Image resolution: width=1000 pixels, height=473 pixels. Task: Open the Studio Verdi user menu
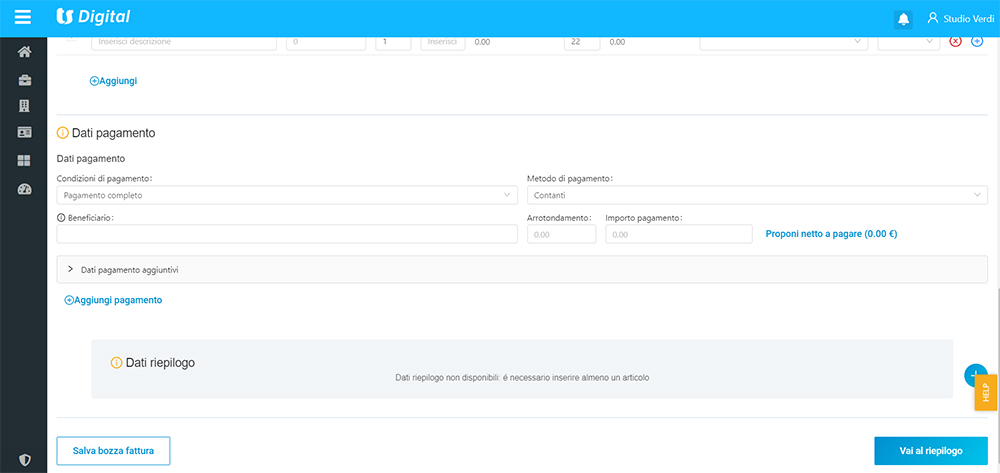(x=959, y=18)
